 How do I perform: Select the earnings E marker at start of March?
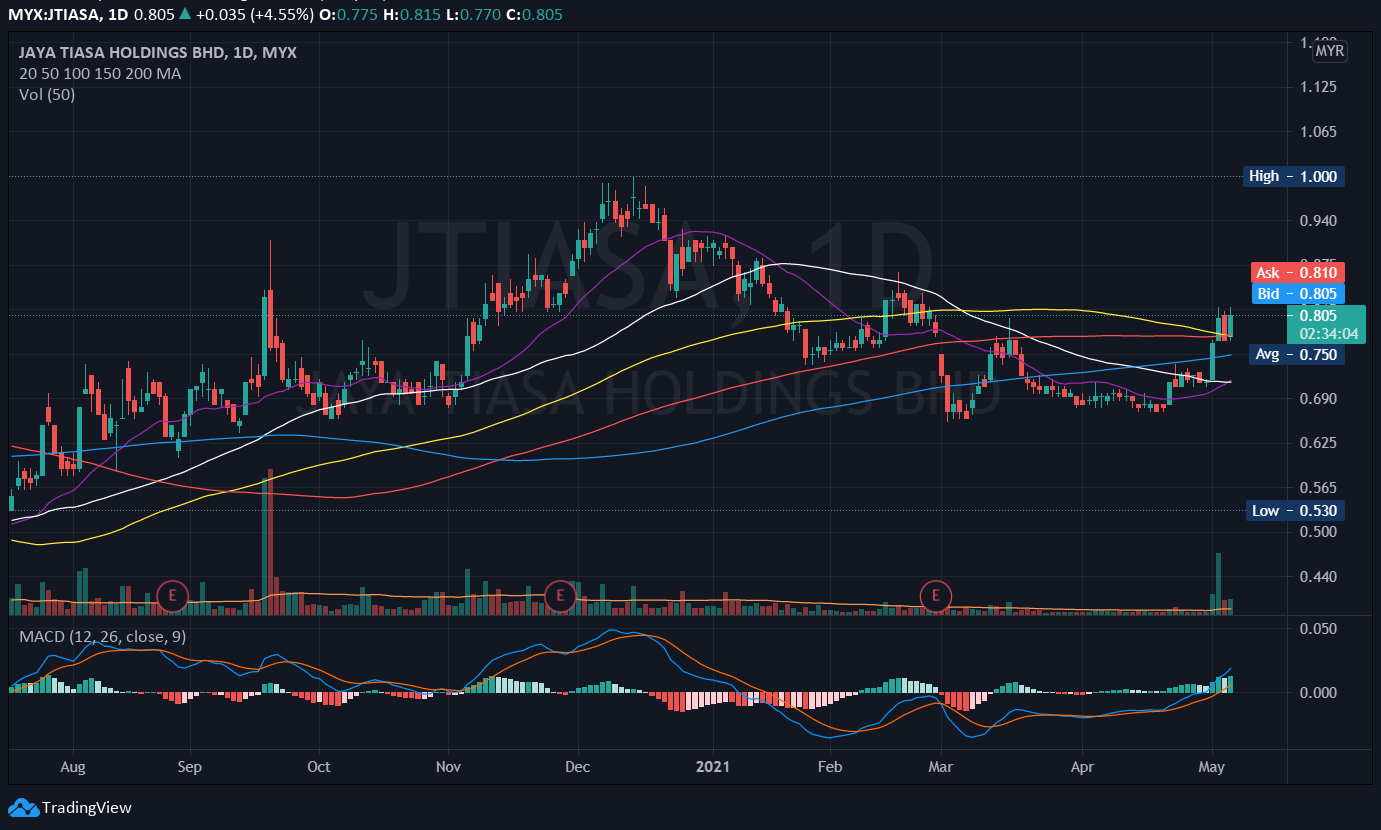click(x=936, y=596)
